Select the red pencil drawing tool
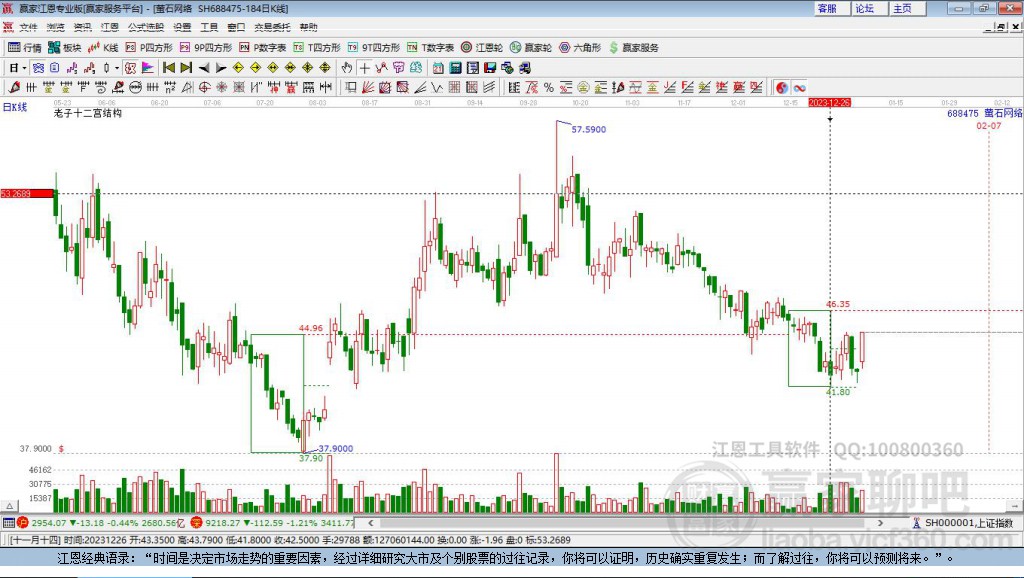Image resolution: width=1024 pixels, height=578 pixels. (14, 87)
